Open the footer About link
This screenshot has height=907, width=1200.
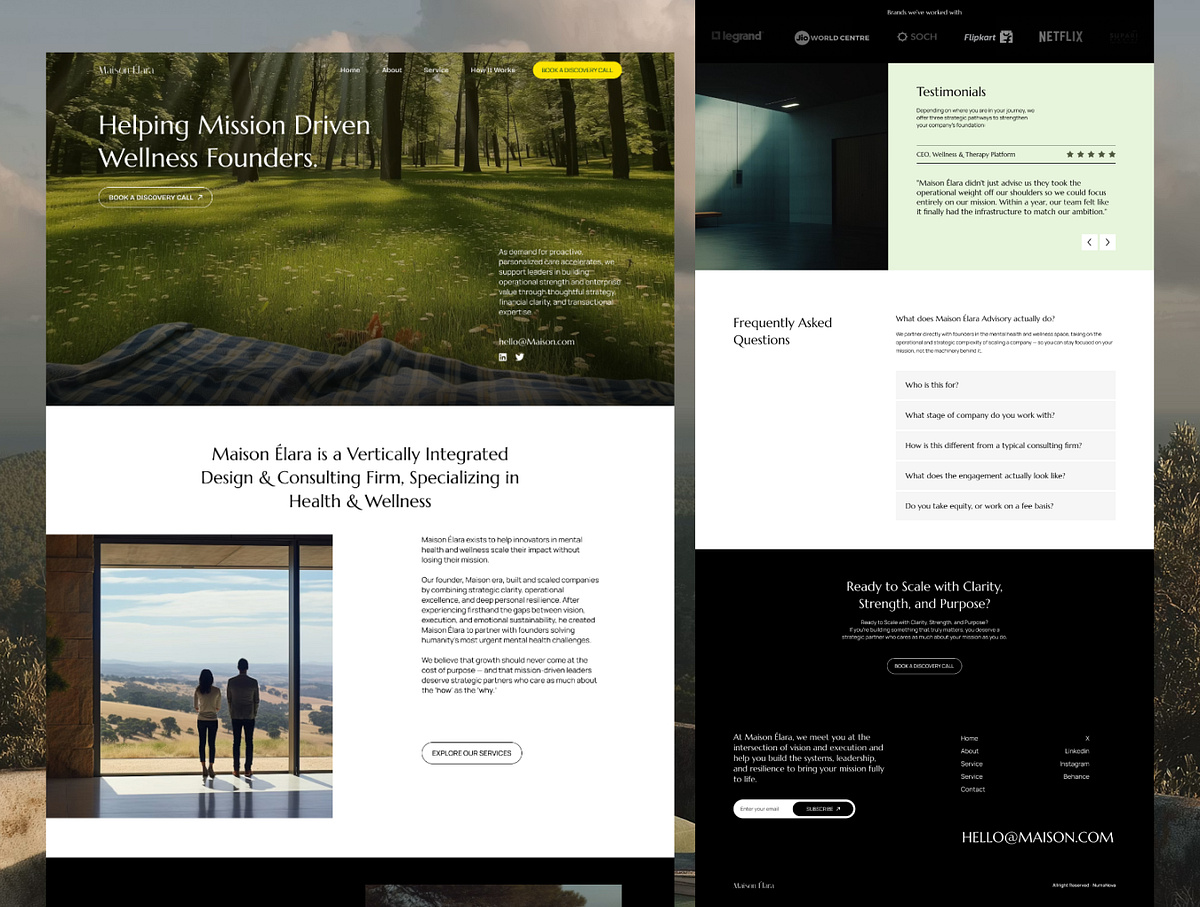[970, 751]
